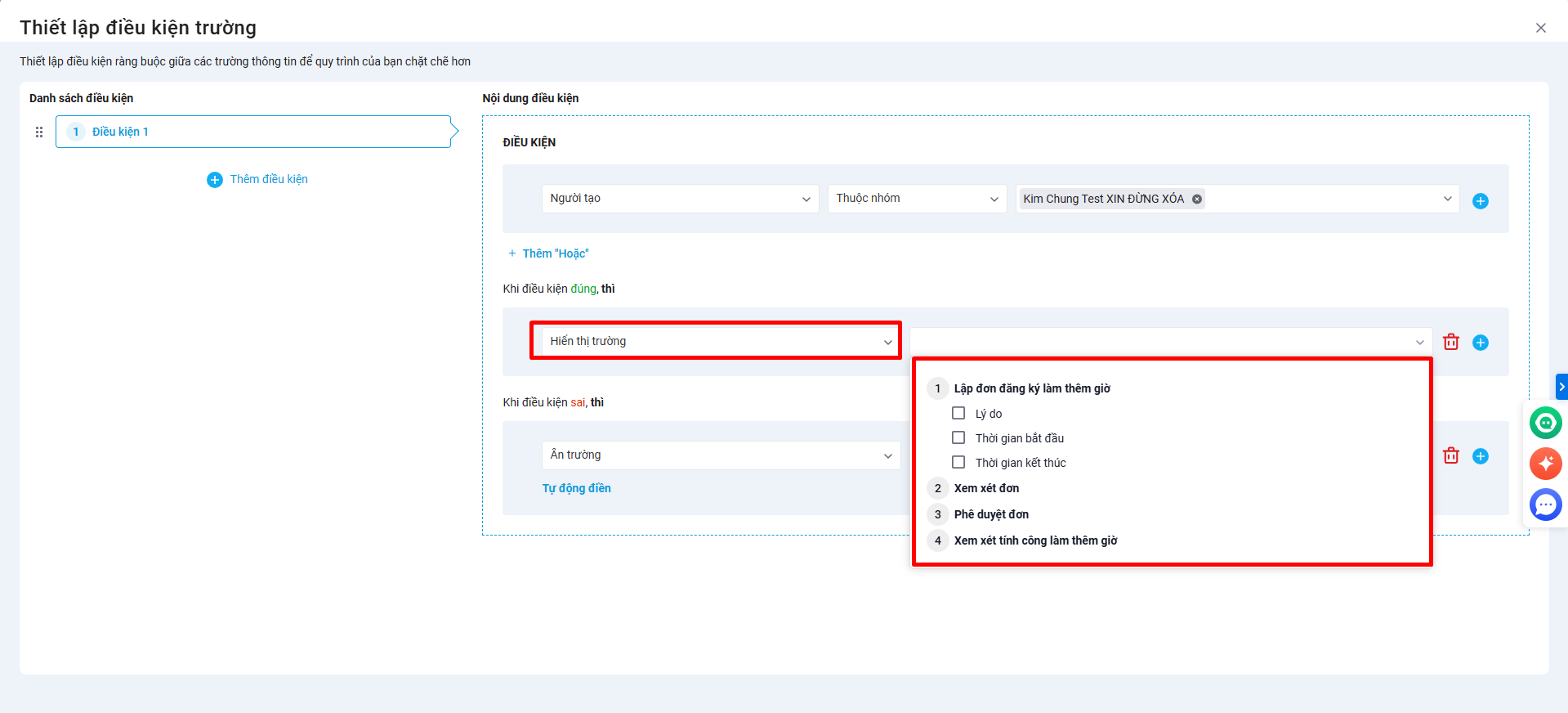Open the Ẩn trường action dropdown

coord(720,455)
